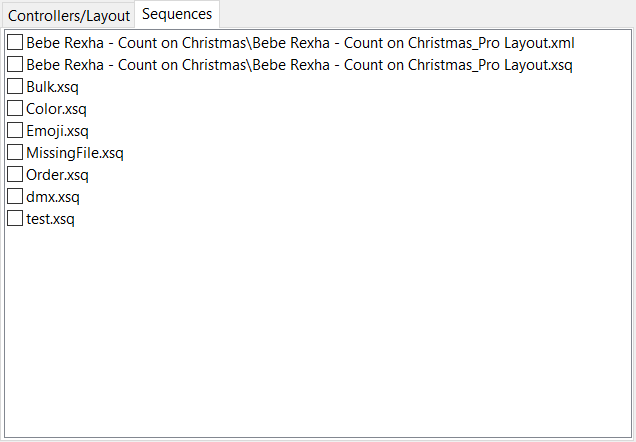Click the Color.xsq filename label
Screen dimensions: 636x442
click(56, 109)
